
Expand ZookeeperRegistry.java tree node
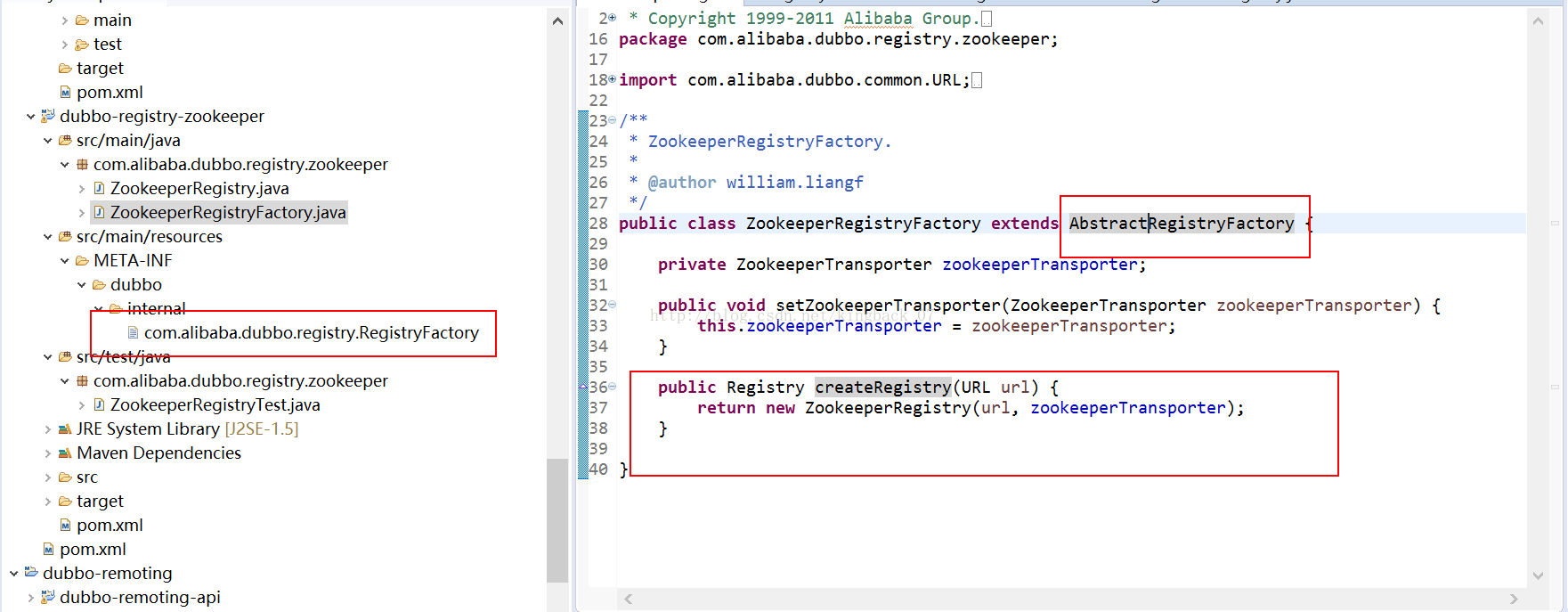[x=82, y=188]
